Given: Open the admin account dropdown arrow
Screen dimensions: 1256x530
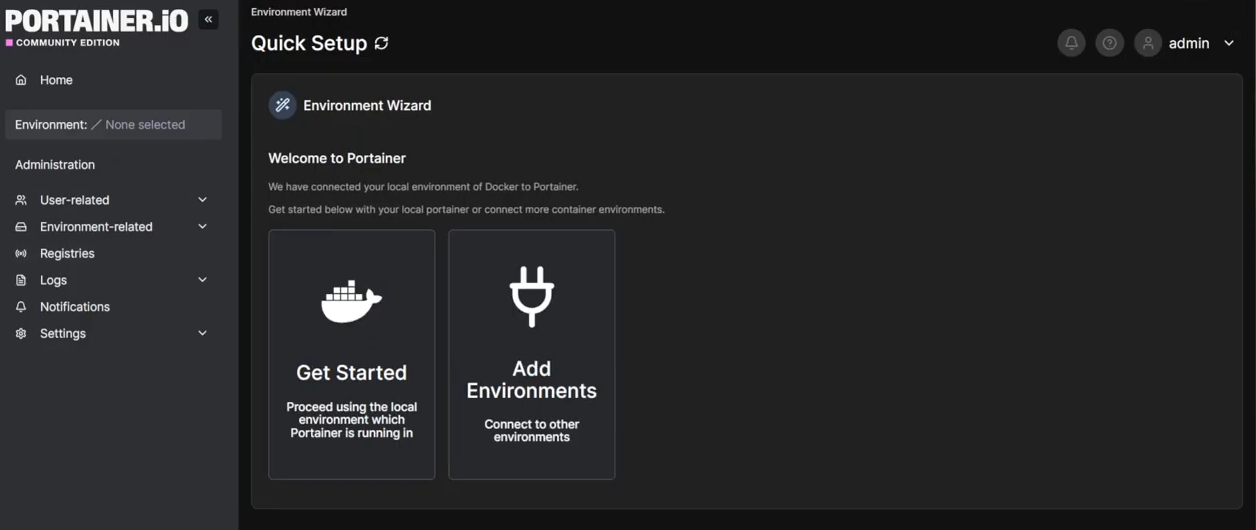Looking at the screenshot, I should point(1229,43).
